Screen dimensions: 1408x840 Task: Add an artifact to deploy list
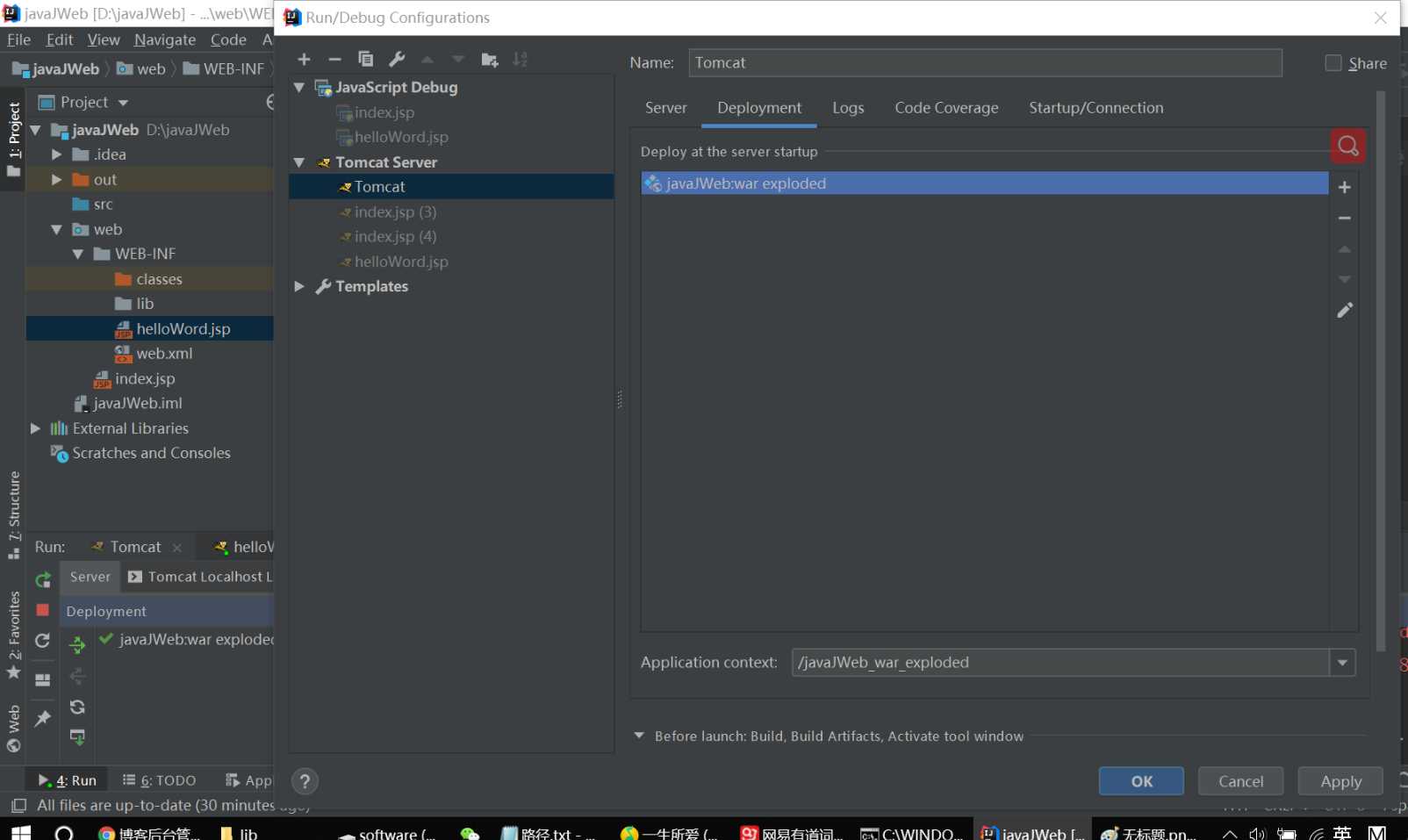pyautogui.click(x=1344, y=187)
